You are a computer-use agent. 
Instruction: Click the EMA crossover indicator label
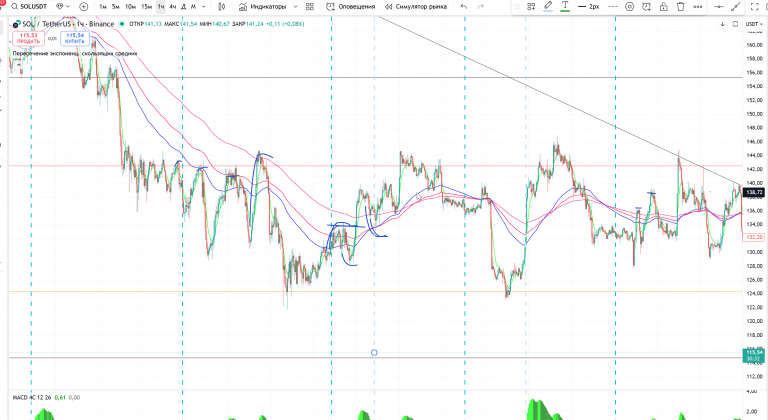coord(74,53)
